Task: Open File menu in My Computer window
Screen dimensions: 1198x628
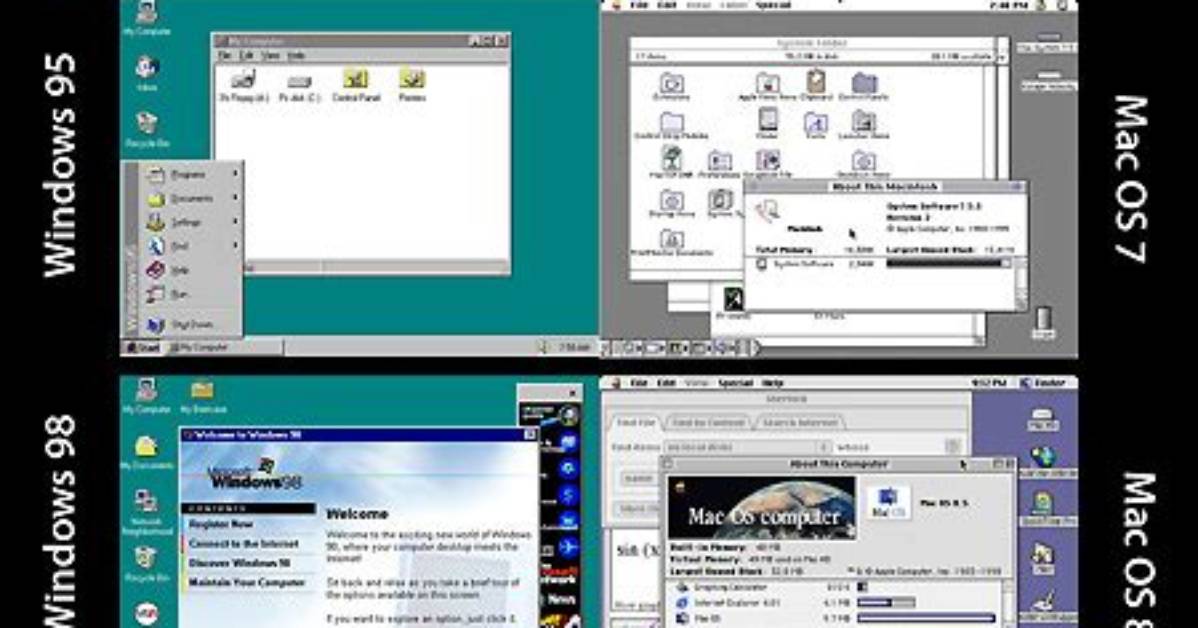Action: click(225, 56)
